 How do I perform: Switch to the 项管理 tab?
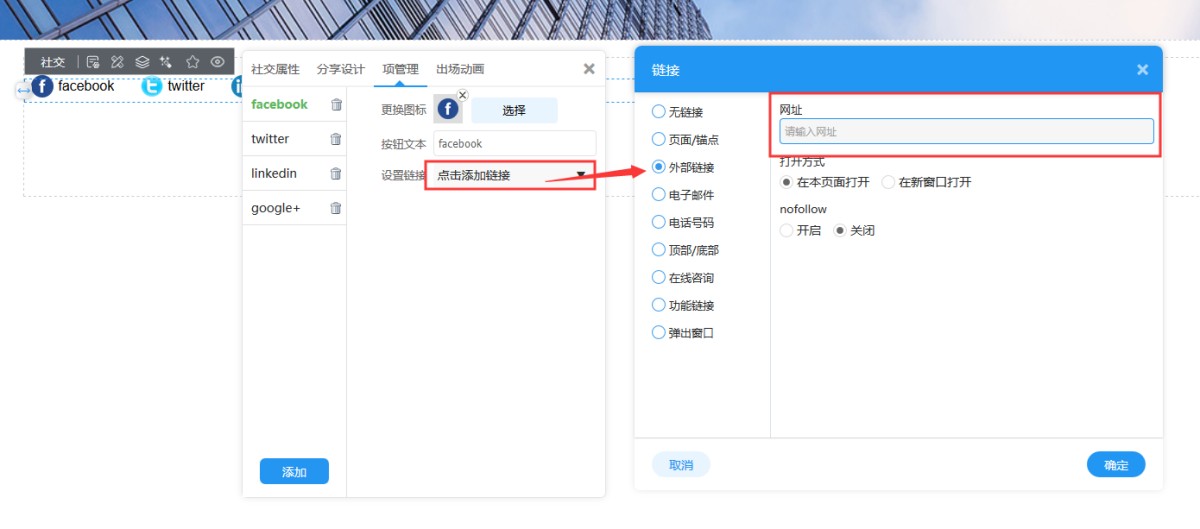pyautogui.click(x=400, y=69)
